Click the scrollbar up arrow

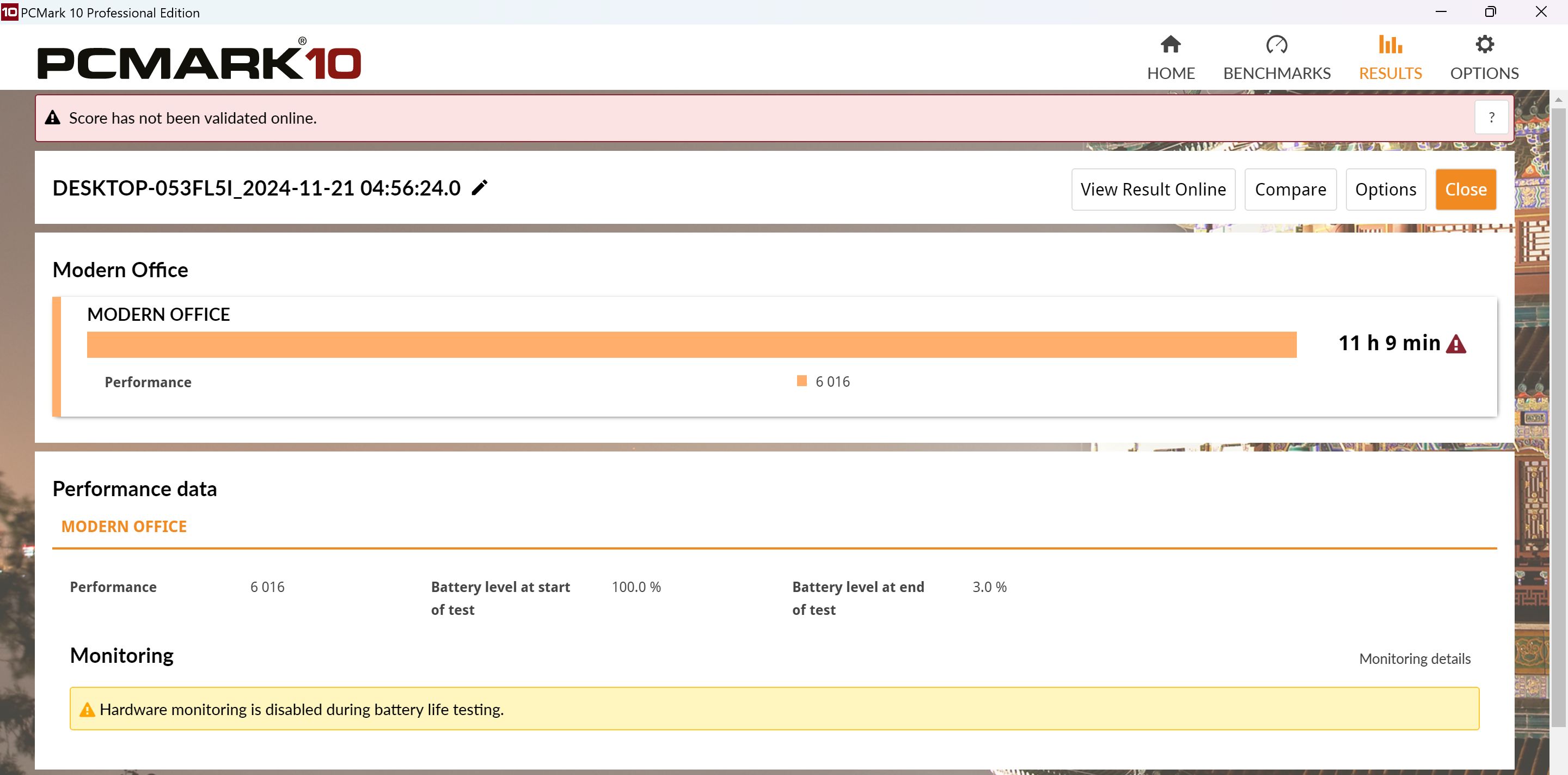[x=1558, y=99]
